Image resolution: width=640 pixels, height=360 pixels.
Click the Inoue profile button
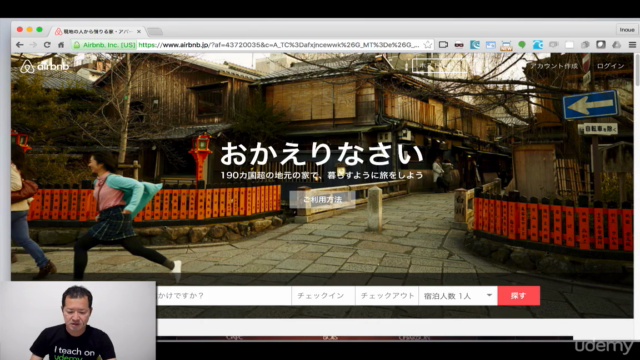coord(627,30)
